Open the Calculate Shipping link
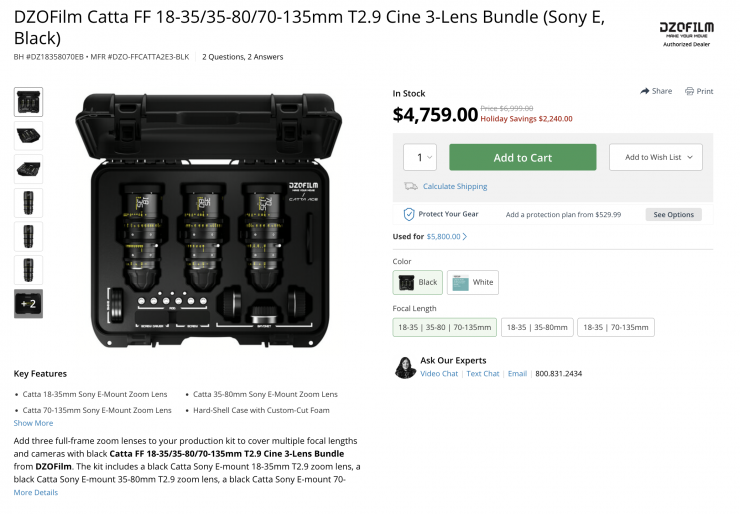The image size is (740, 514). (455, 186)
